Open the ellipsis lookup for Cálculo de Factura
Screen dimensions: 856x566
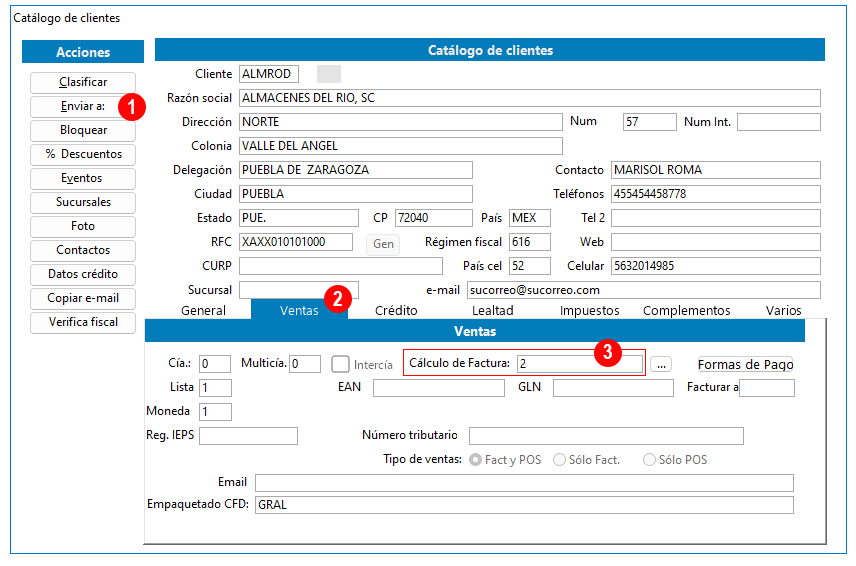[x=661, y=365]
